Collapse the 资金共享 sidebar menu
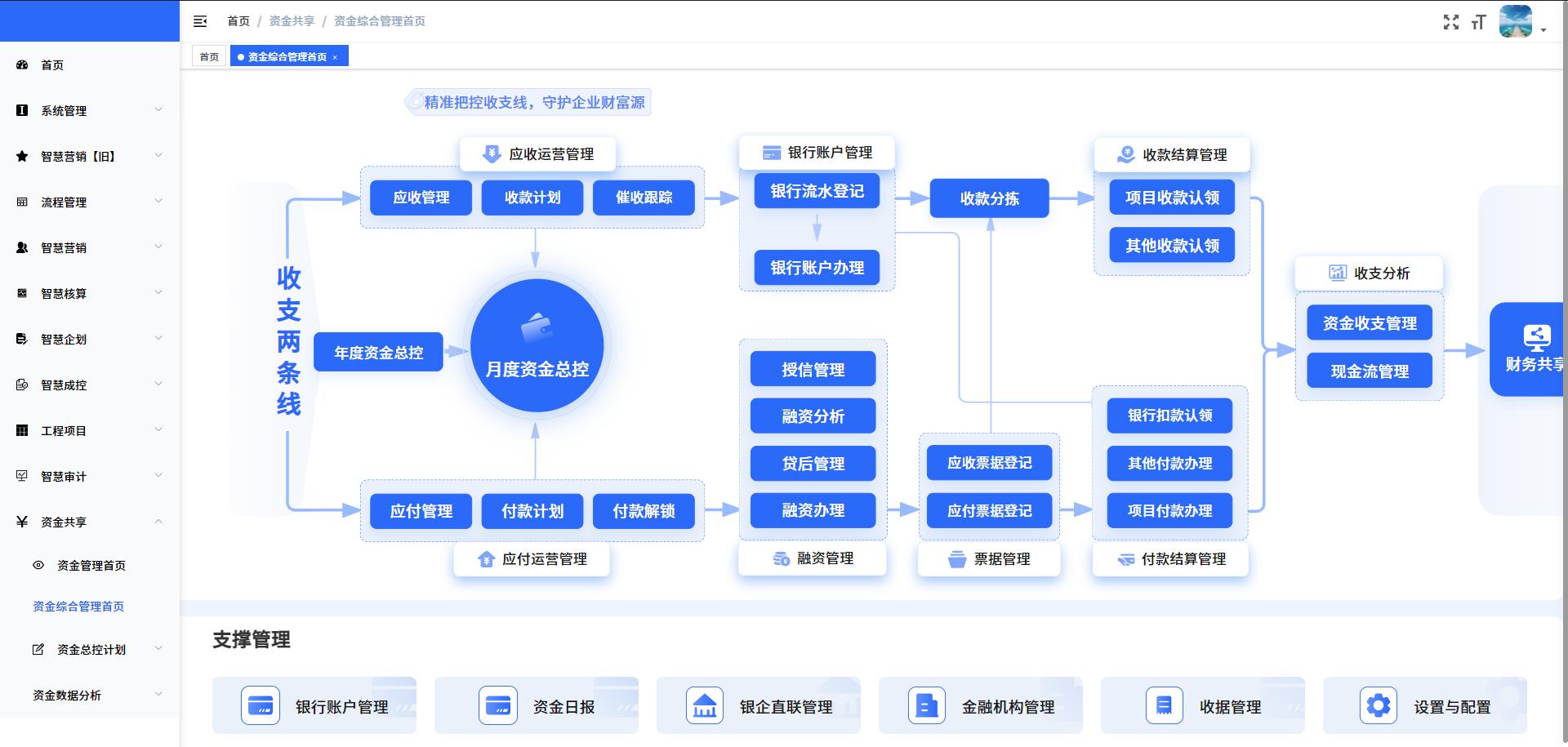 pyautogui.click(x=90, y=522)
